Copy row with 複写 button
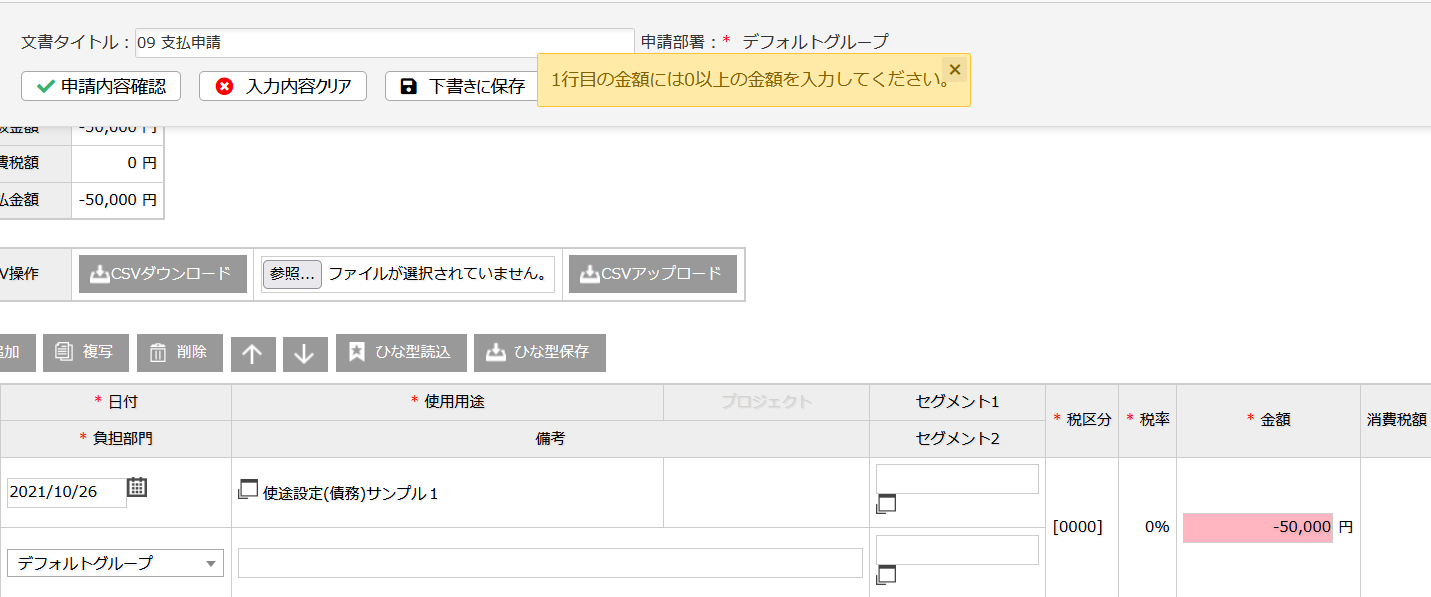 coord(86,352)
